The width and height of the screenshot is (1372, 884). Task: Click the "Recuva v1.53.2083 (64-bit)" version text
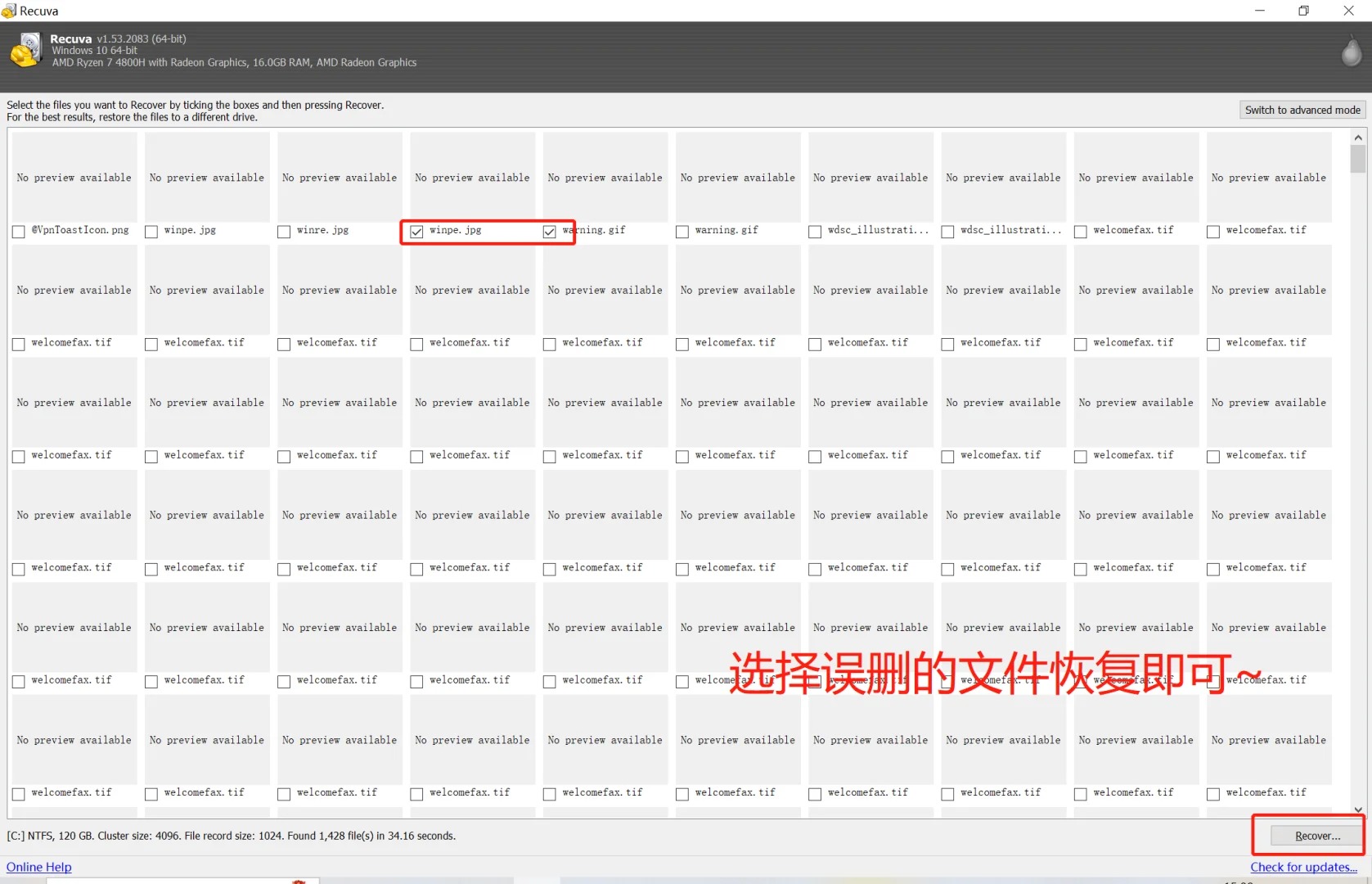click(x=118, y=38)
